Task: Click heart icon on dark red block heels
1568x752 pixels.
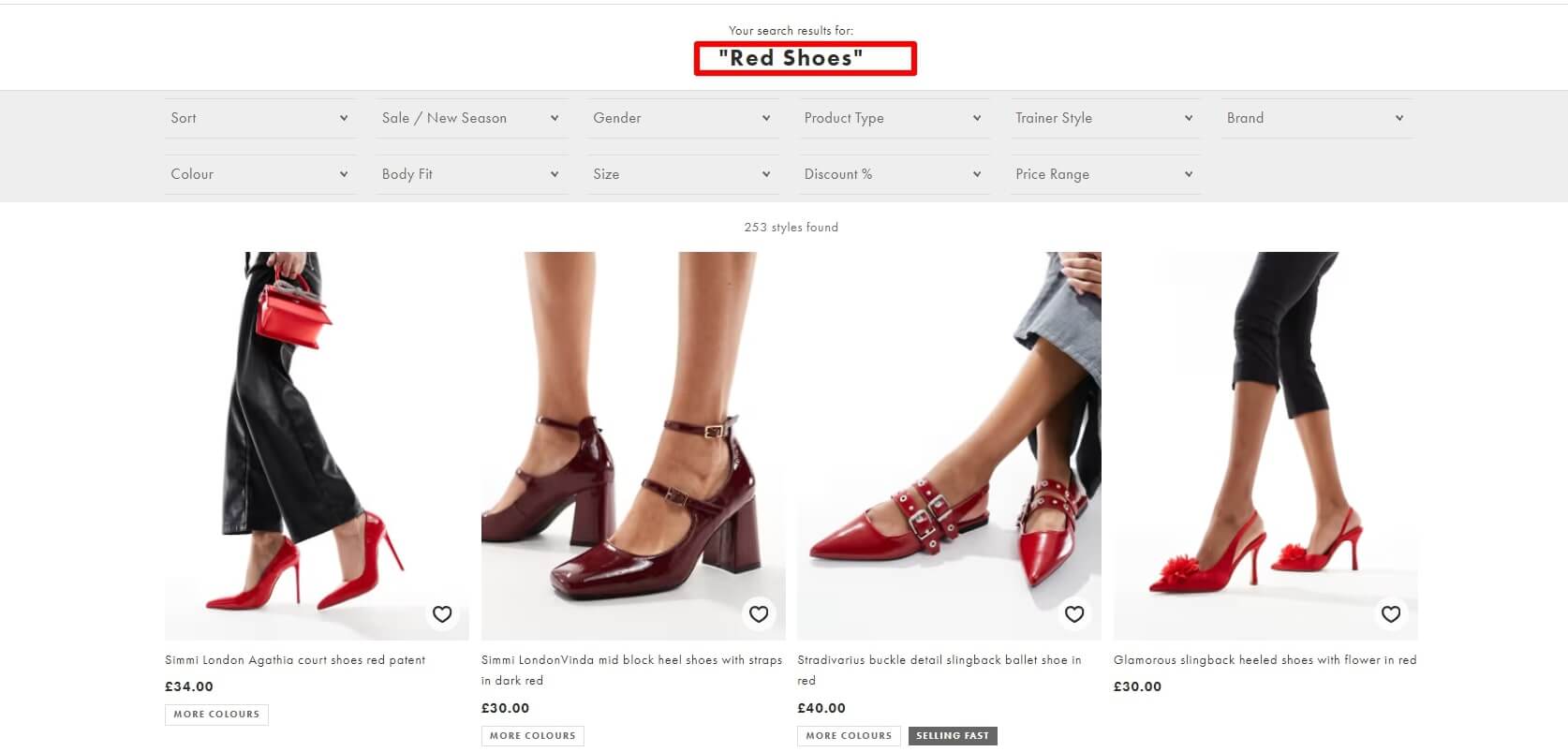Action: pos(759,614)
